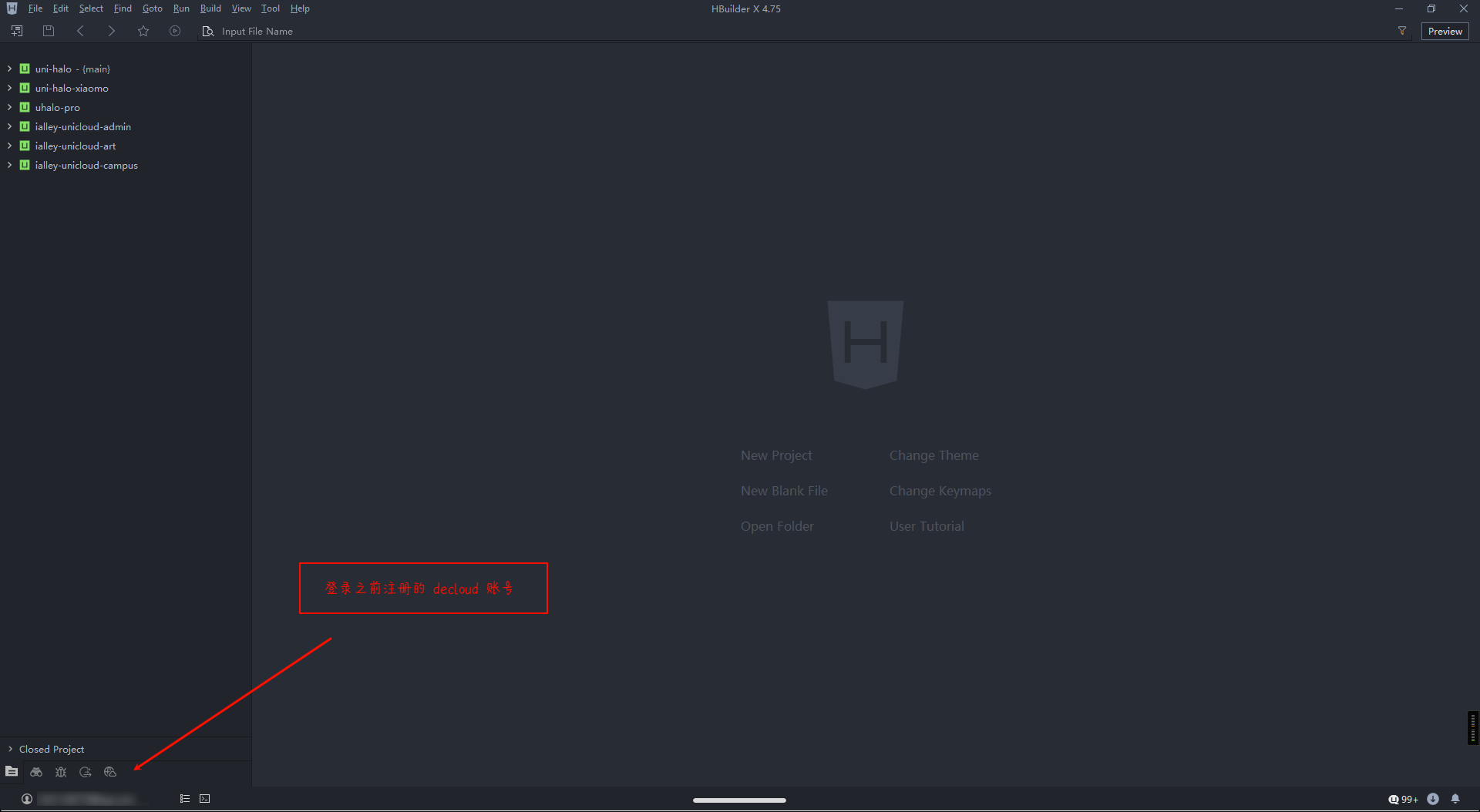Expand the ialley-unicloud-art project

(9, 146)
